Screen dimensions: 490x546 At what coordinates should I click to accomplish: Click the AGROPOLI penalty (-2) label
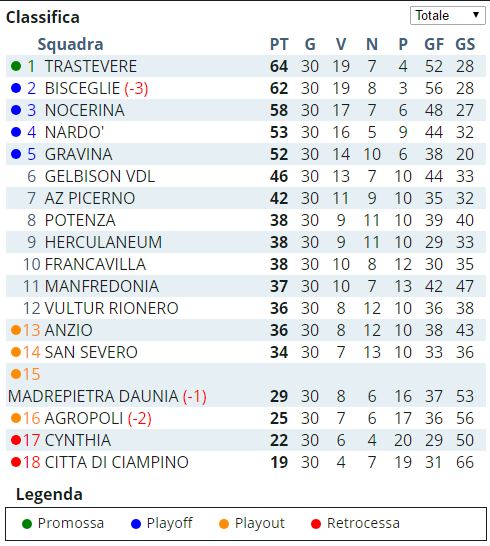tap(139, 418)
